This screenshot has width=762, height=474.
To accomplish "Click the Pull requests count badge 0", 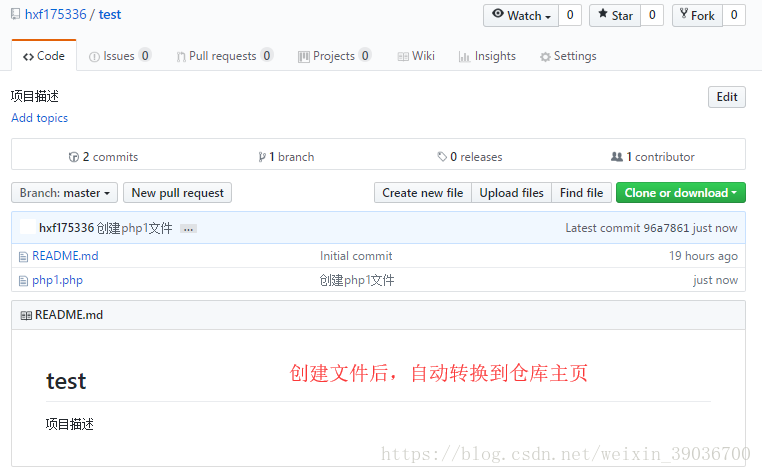I will click(266, 55).
